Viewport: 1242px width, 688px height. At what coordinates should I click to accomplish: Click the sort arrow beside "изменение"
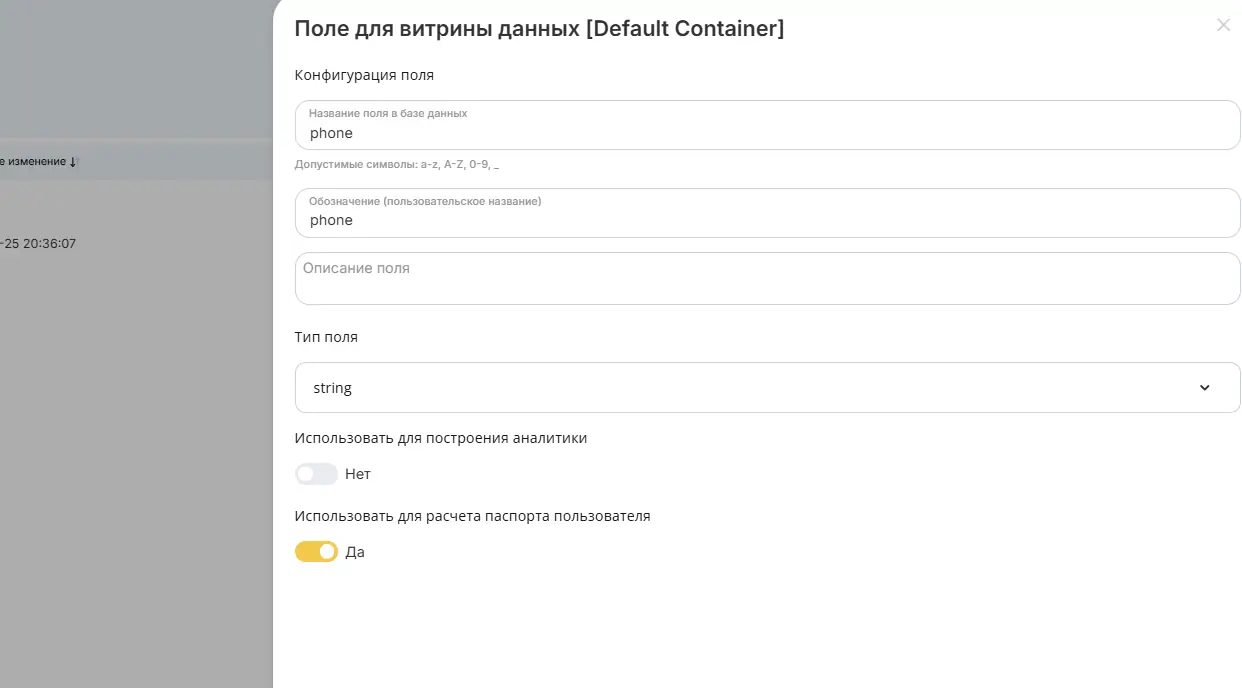click(x=73, y=162)
